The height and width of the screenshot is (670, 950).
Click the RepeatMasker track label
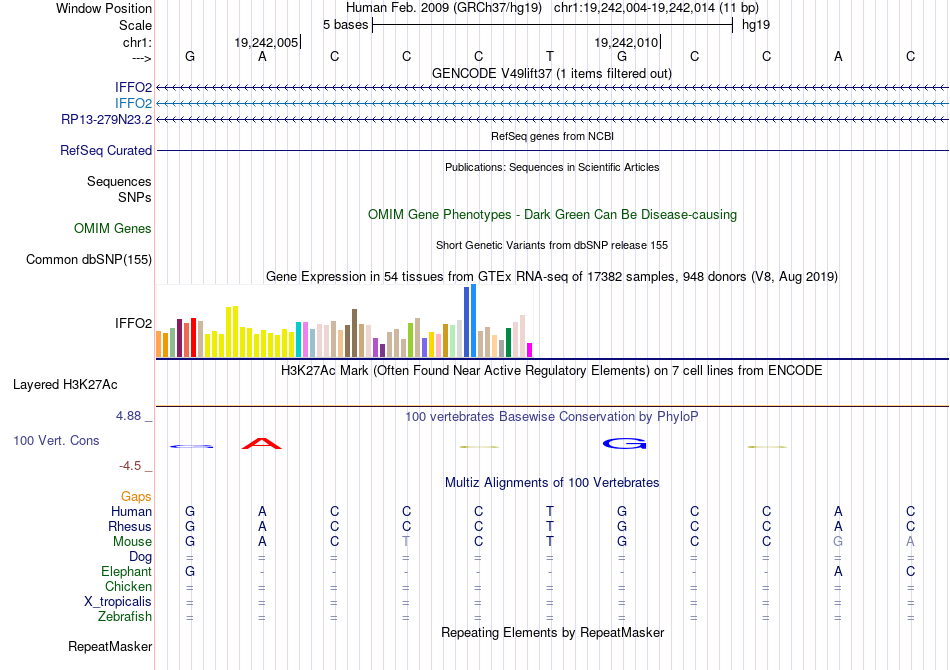point(110,646)
